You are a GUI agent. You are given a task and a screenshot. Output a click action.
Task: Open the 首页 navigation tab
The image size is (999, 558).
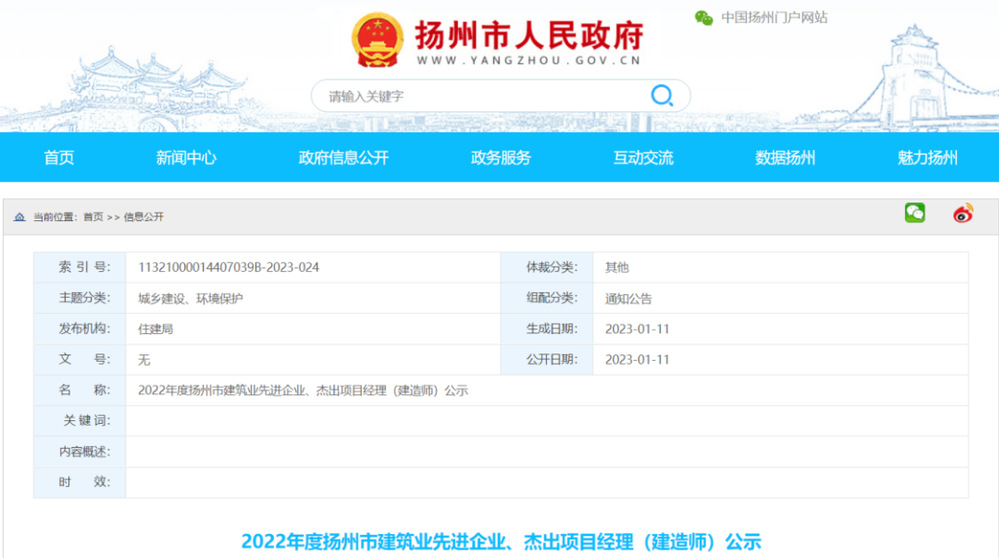pos(59,158)
